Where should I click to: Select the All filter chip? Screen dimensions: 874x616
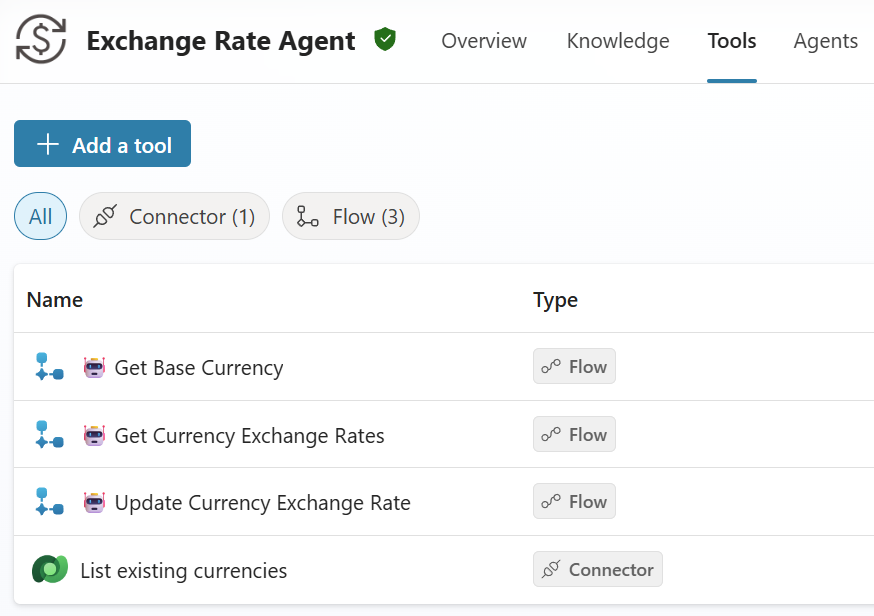point(40,217)
